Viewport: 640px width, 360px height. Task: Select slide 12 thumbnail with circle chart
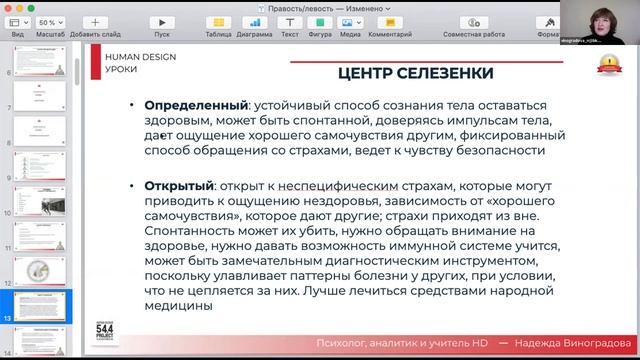pos(40,271)
